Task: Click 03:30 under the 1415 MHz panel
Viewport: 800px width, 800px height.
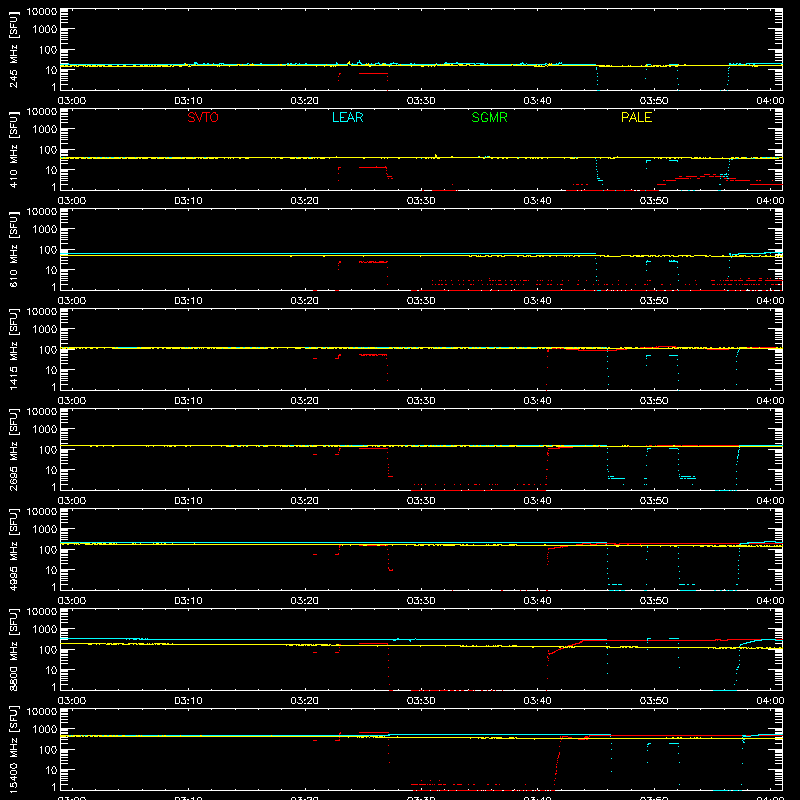Action: [x=421, y=401]
